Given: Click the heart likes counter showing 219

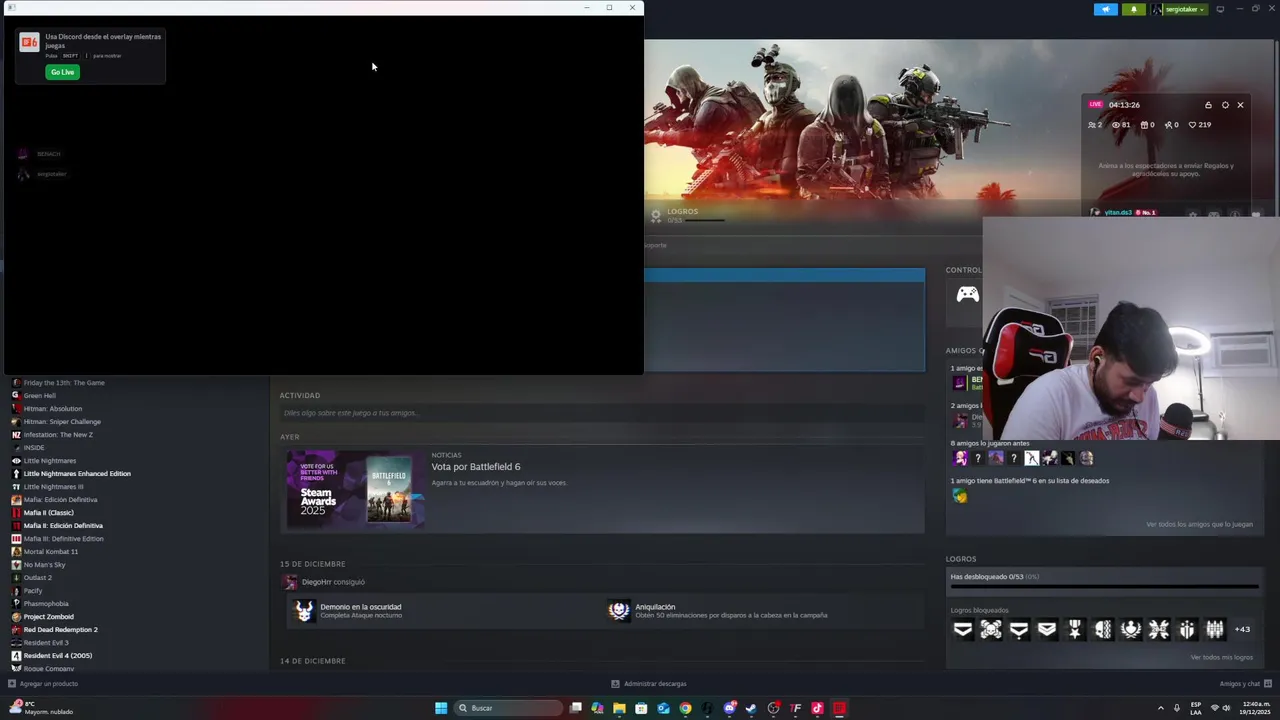Looking at the screenshot, I should click(1199, 125).
